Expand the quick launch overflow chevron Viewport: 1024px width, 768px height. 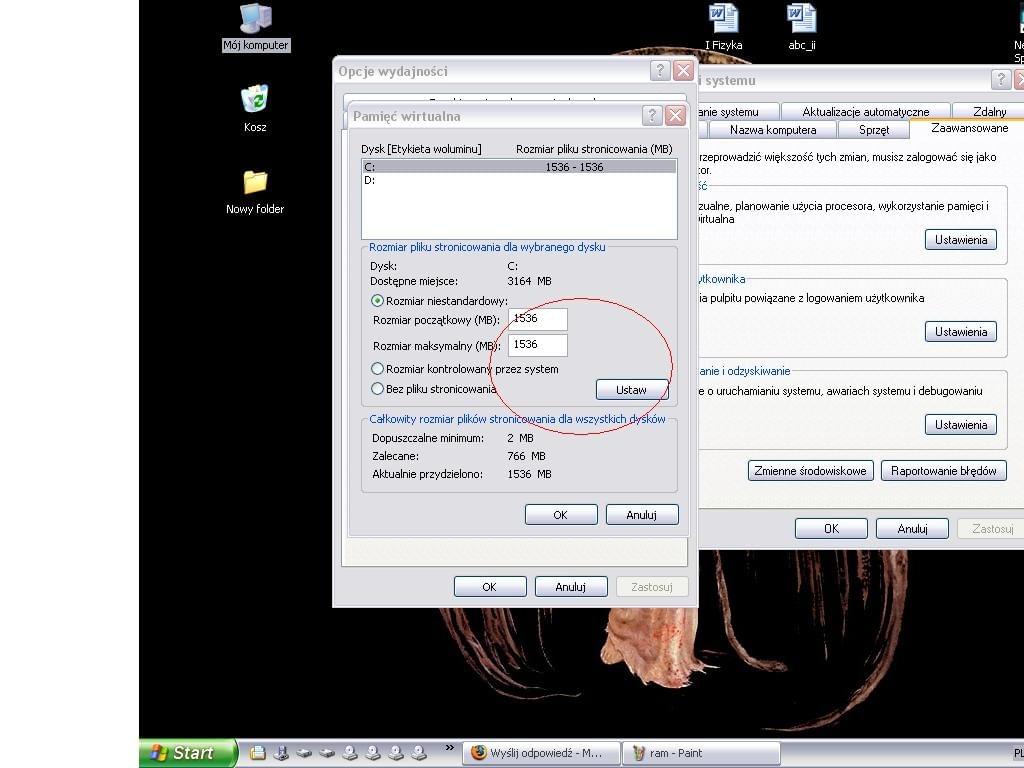pos(449,748)
